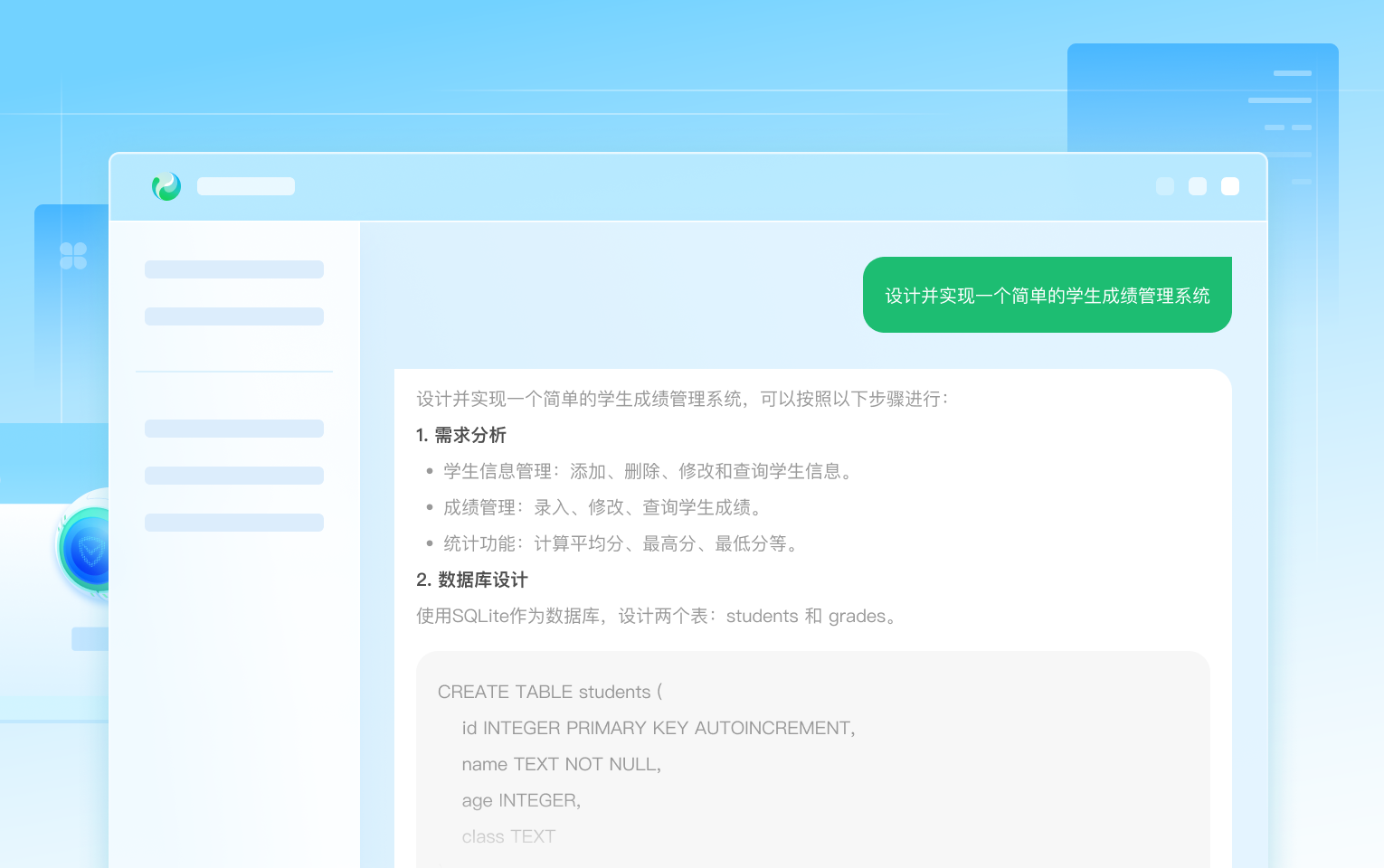This screenshot has height=868, width=1384.
Task: Click the line starting "统计功能"
Action: point(622,543)
